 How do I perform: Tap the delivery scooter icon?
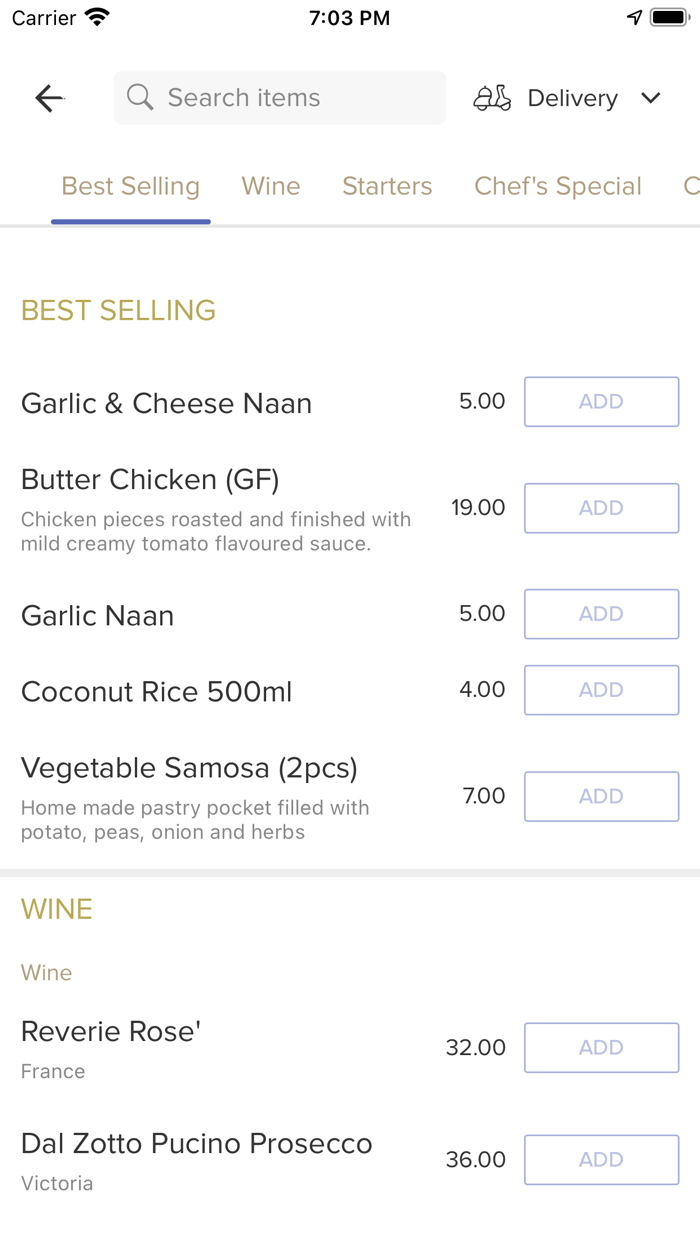tap(492, 98)
